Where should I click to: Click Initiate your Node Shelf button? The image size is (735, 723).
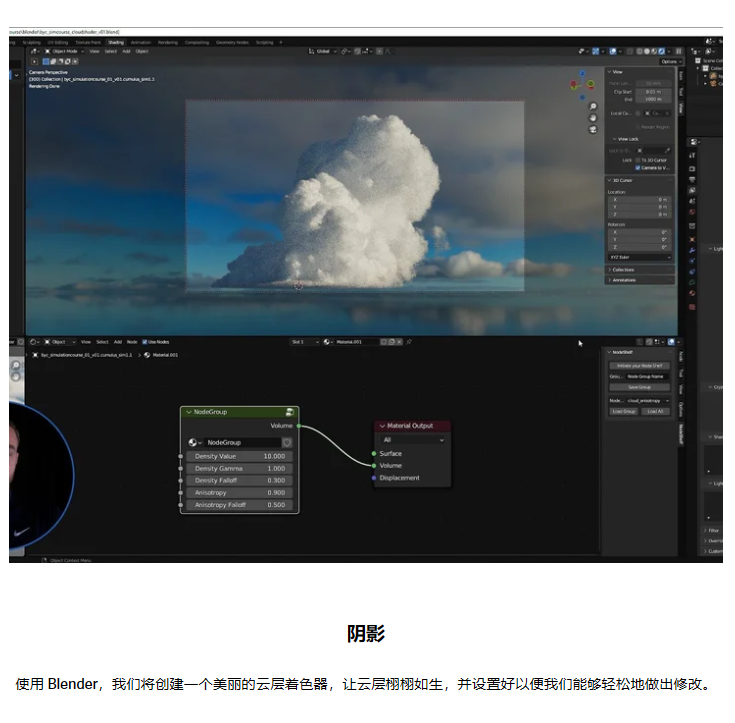639,366
